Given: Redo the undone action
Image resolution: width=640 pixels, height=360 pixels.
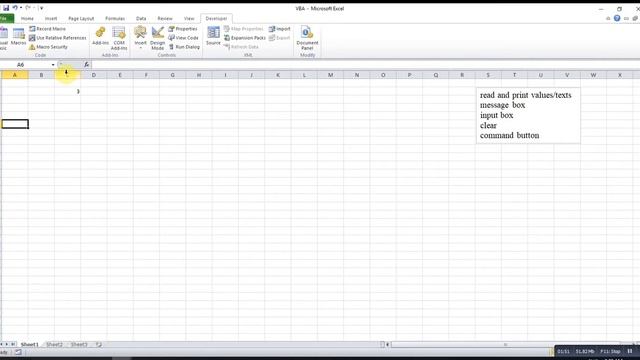Looking at the screenshot, I should (x=28, y=8).
